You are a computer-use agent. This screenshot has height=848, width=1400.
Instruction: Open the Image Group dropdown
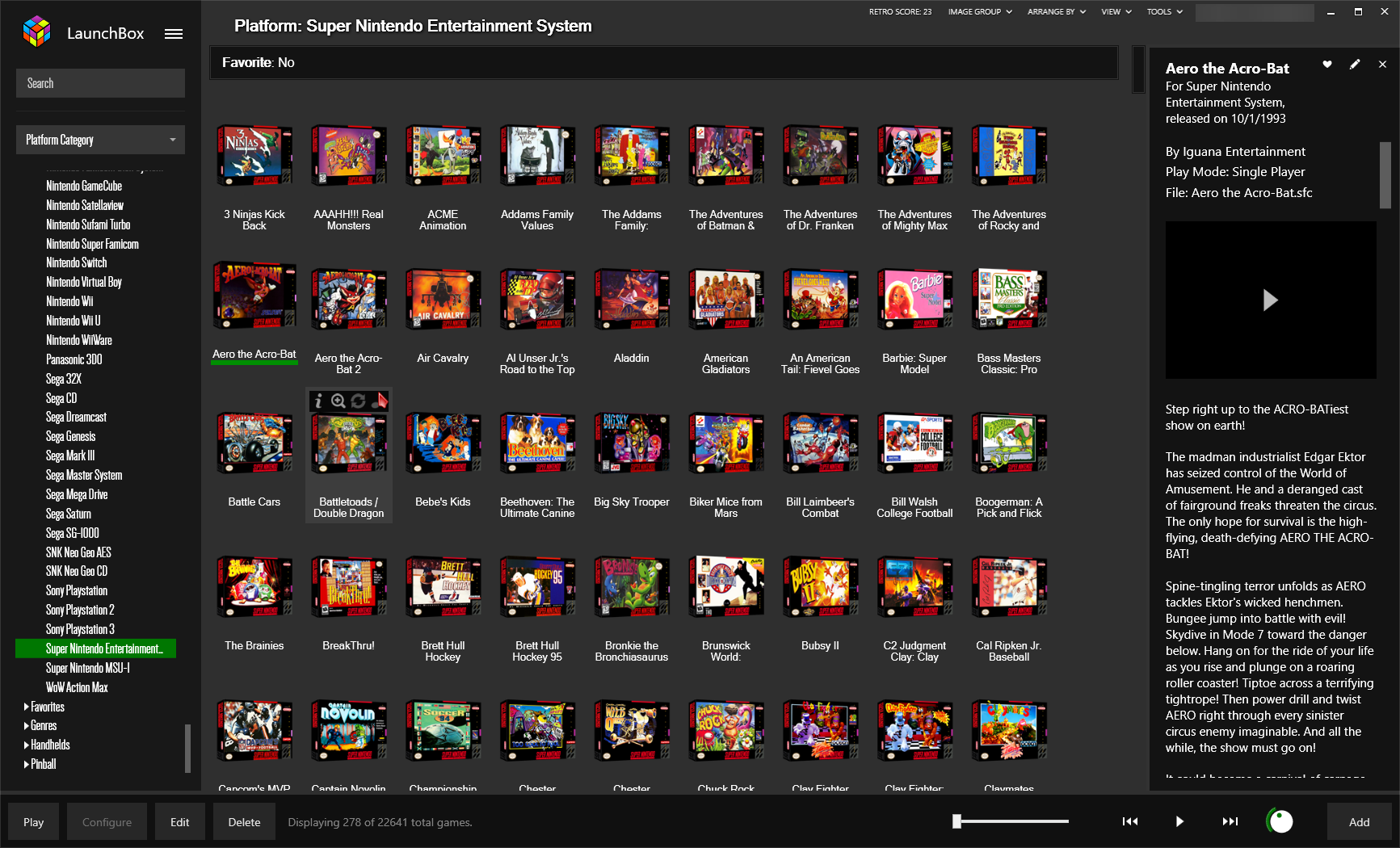pyautogui.click(x=980, y=12)
